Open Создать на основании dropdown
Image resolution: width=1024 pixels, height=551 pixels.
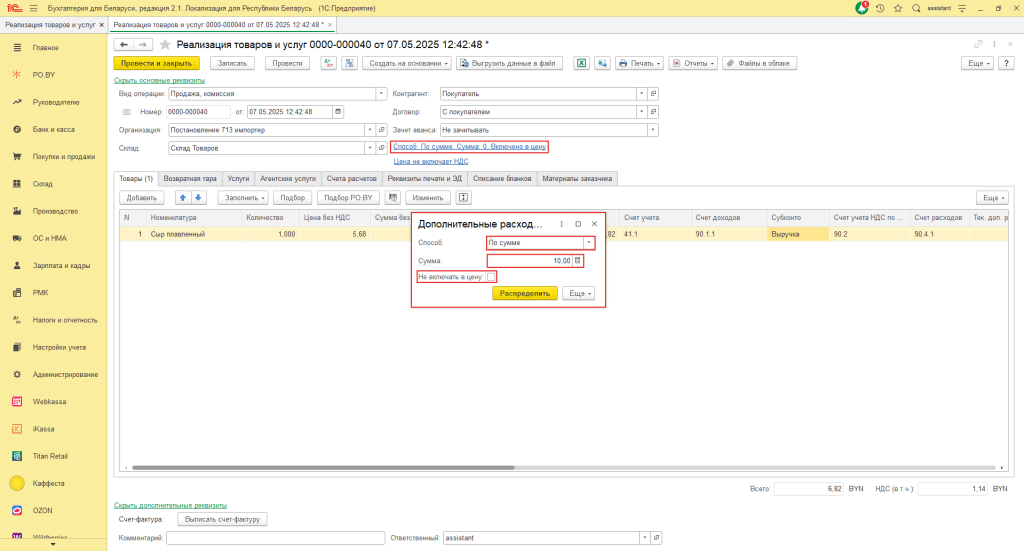407,63
